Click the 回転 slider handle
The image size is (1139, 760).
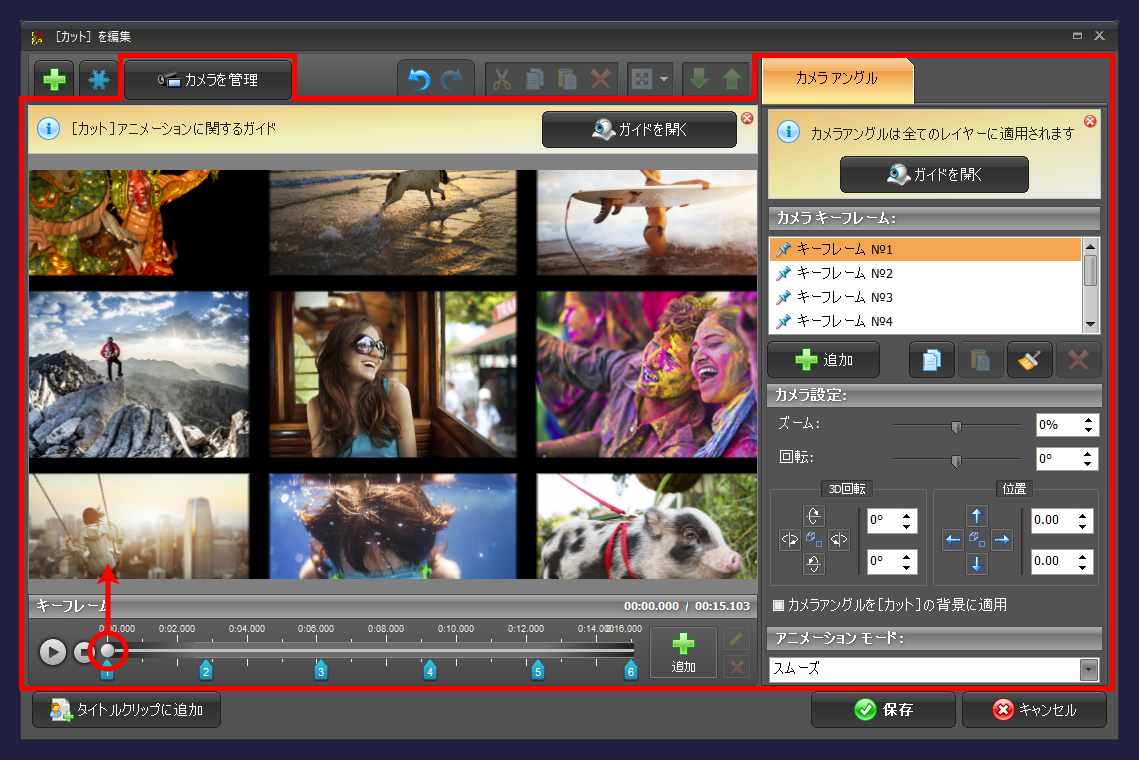click(x=956, y=460)
